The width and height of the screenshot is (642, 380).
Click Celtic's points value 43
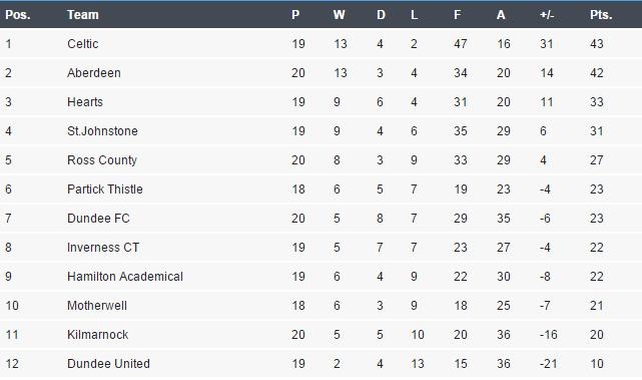click(597, 44)
